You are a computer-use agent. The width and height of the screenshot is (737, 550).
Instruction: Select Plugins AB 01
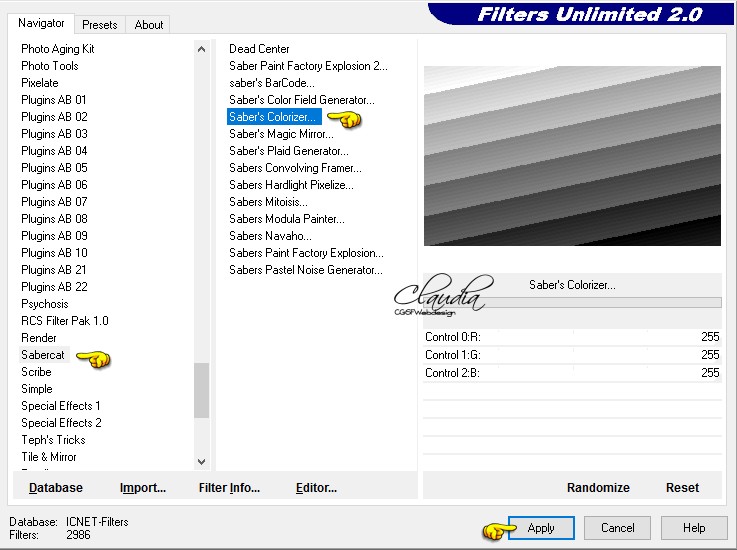[54, 100]
